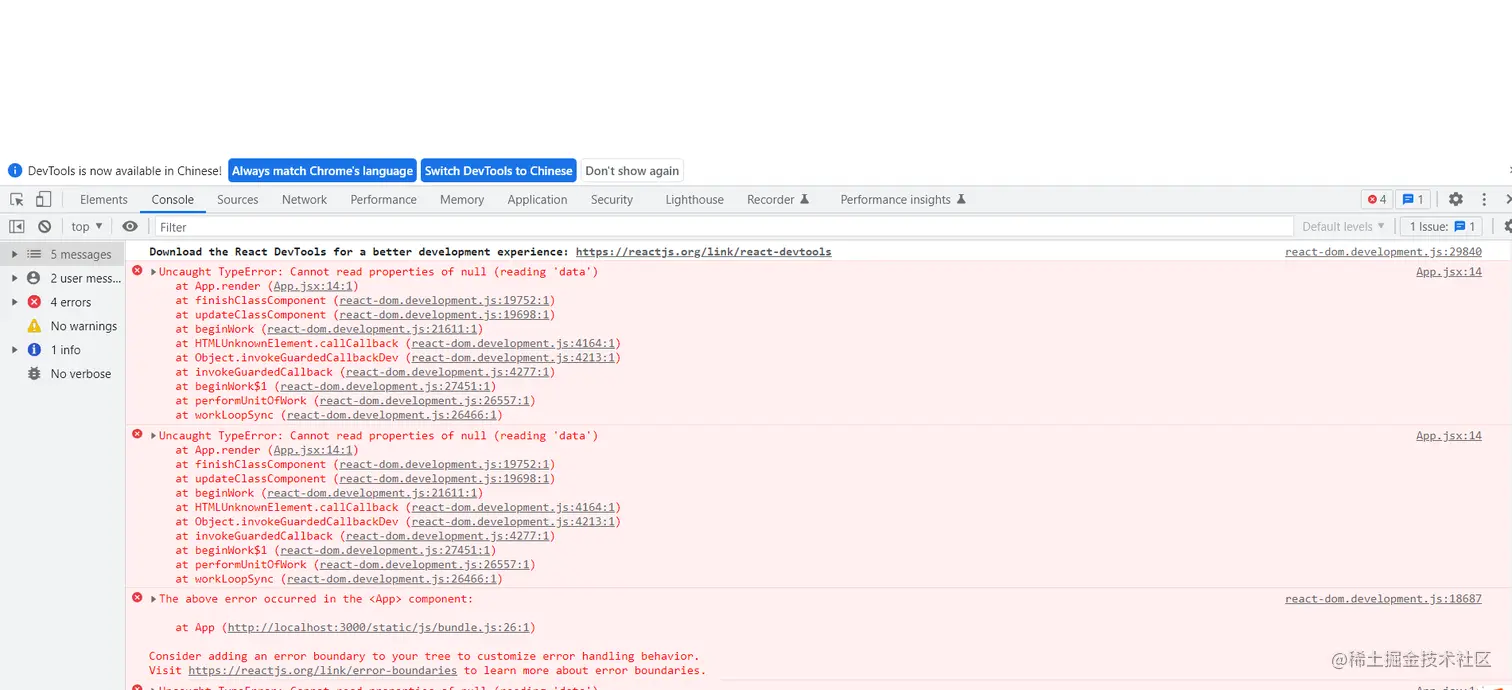The image size is (1512, 690).
Task: Open the DevTools three-dot customize menu
Action: click(1484, 199)
